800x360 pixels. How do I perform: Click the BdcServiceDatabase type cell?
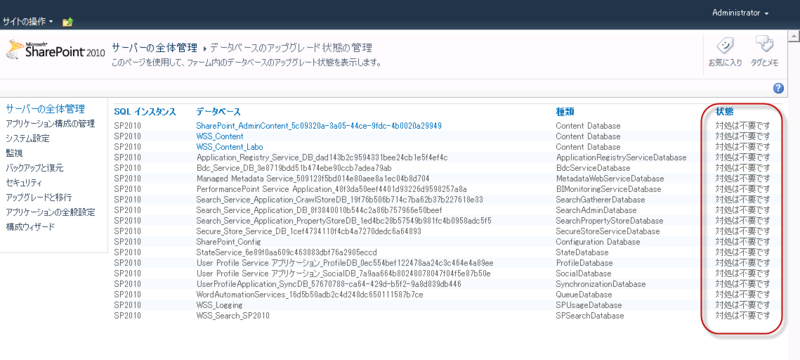593,168
